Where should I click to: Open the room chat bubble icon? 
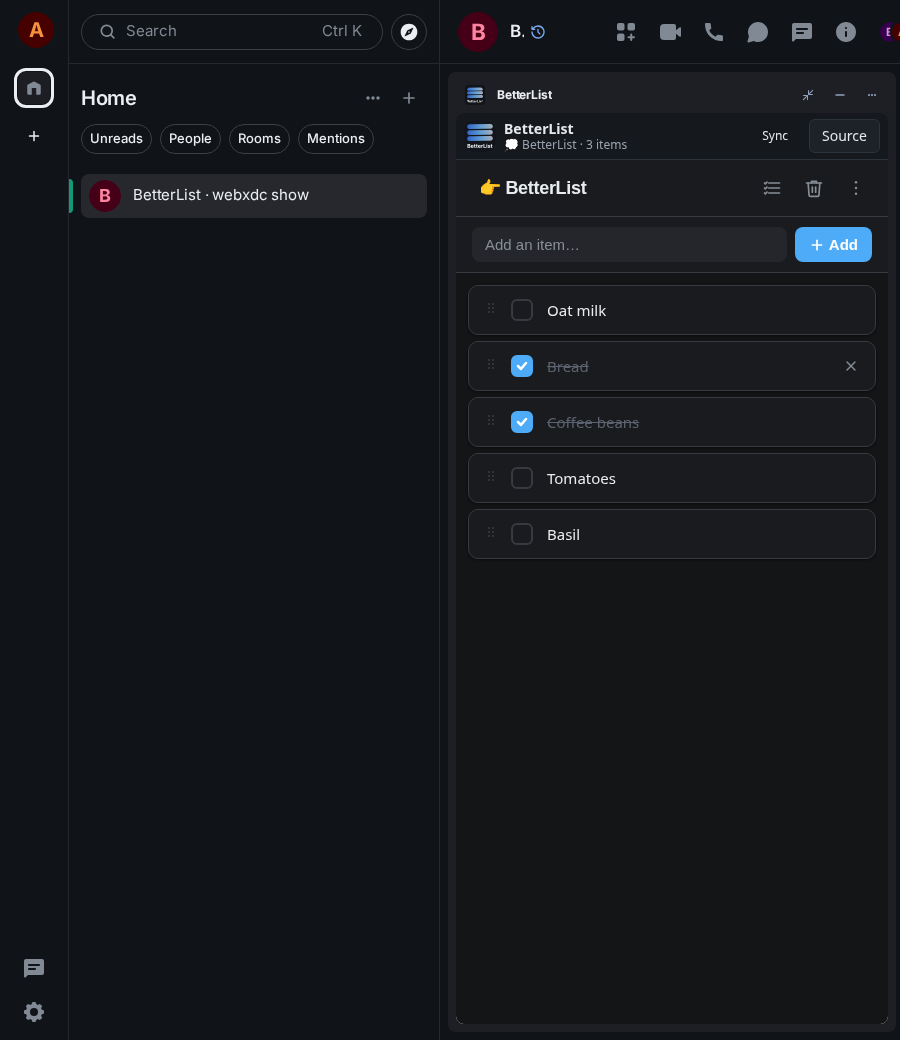coord(757,32)
